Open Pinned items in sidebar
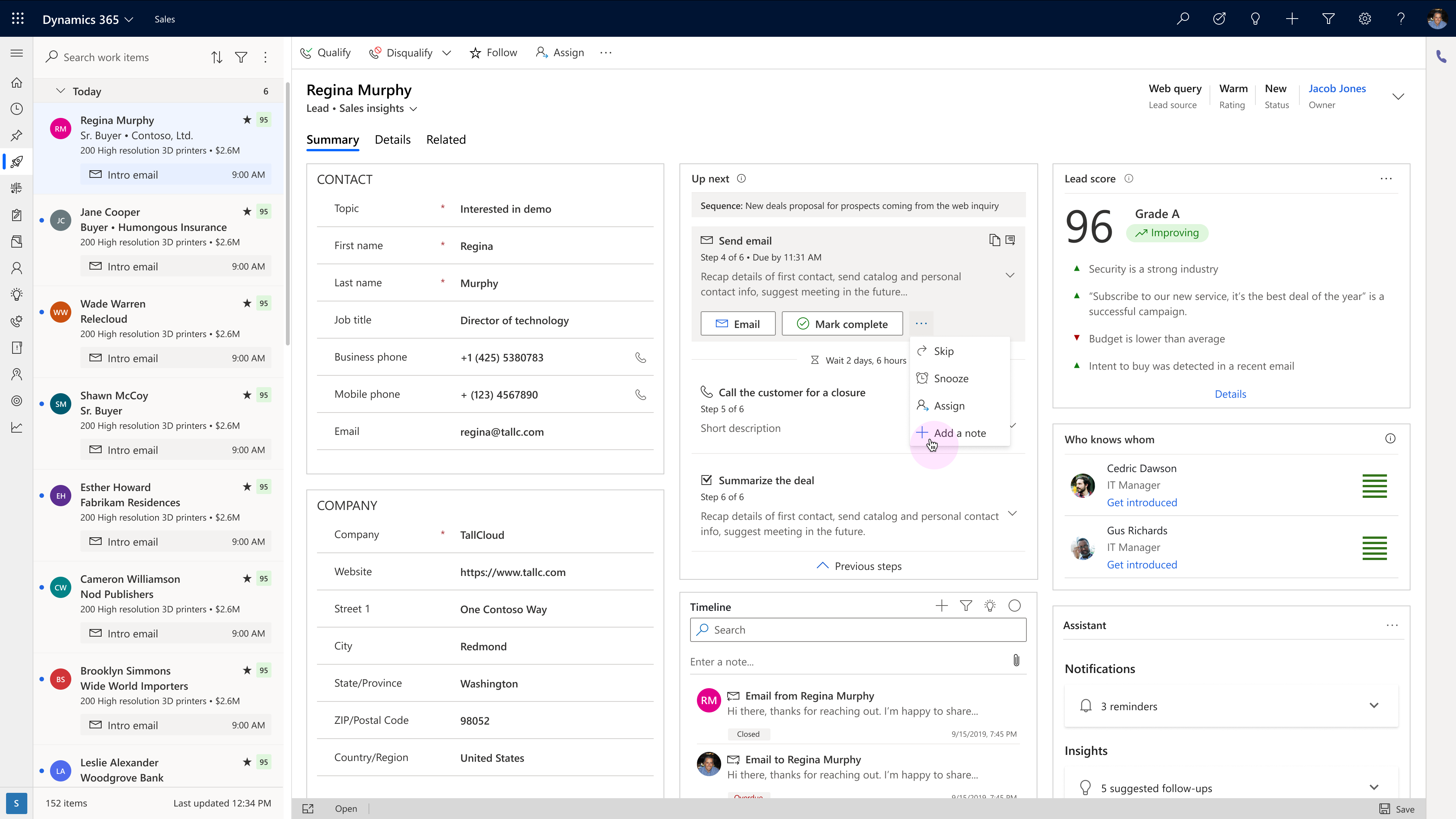 tap(17, 135)
